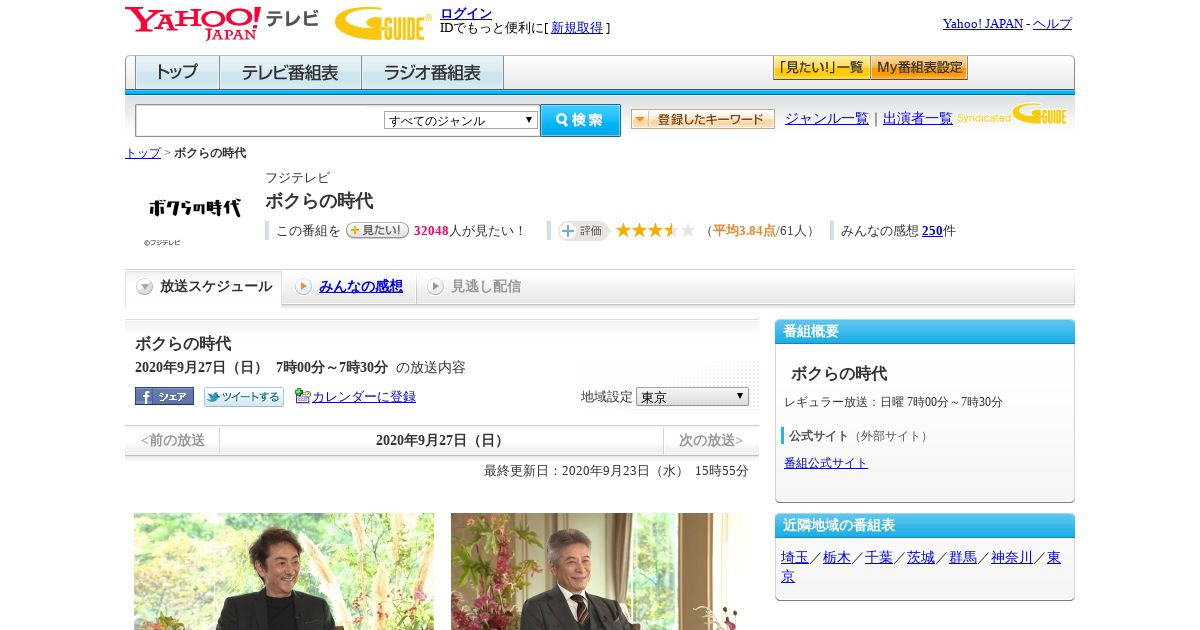1200x630 pixels.
Task: Share the program on Facebook (シェア)
Action: [x=164, y=396]
